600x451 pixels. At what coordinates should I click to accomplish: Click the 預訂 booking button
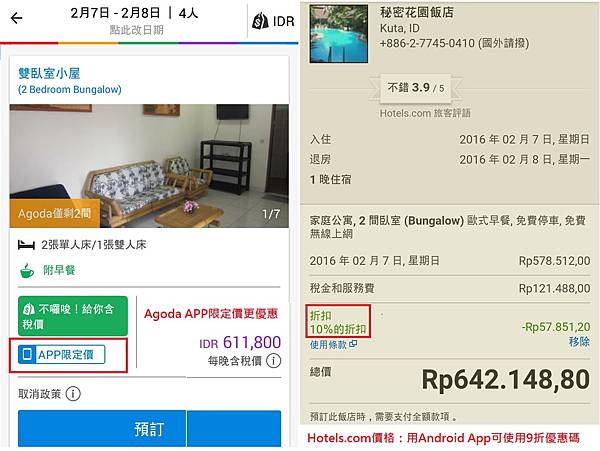click(149, 428)
